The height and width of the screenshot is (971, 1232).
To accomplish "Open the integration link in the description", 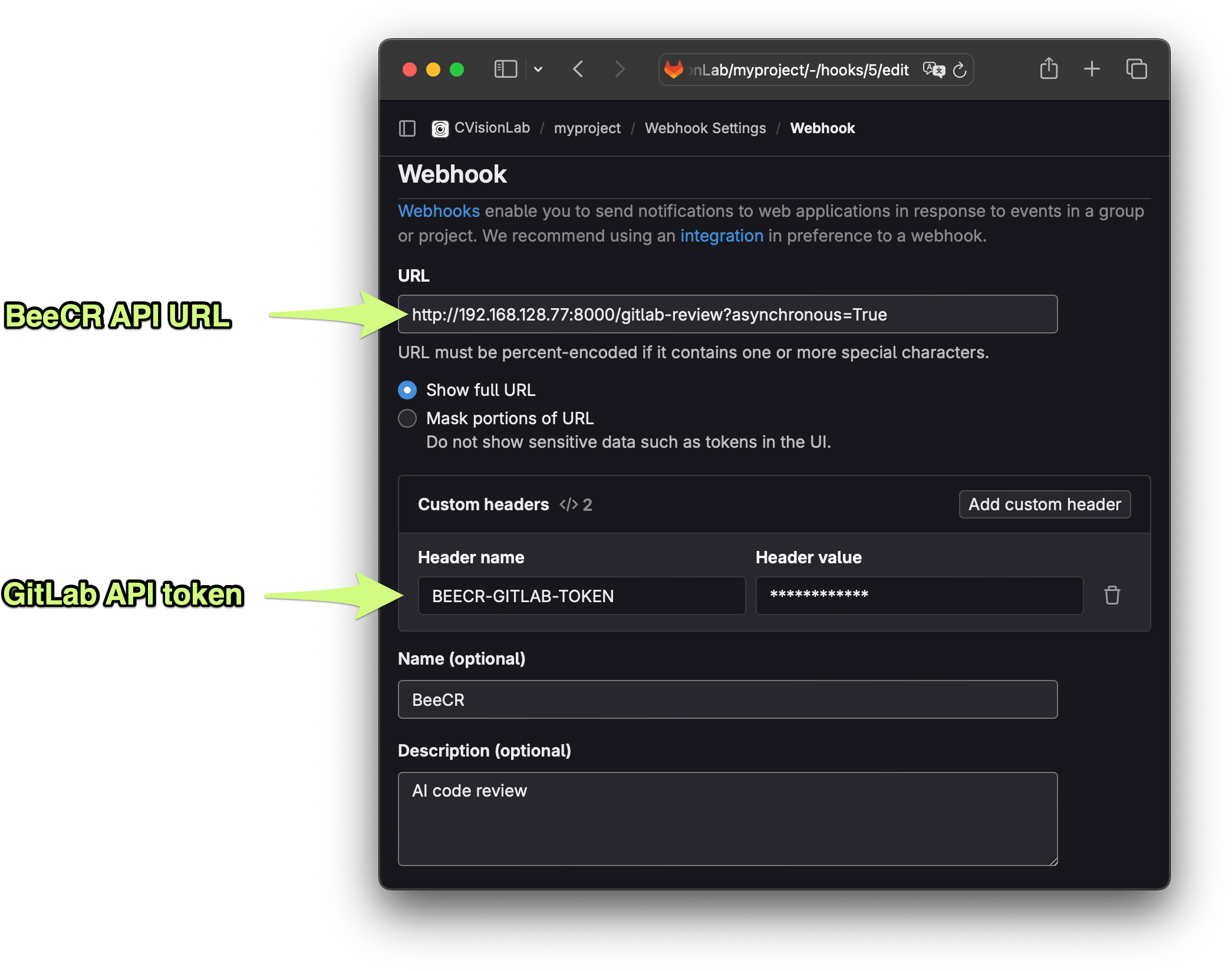I will tap(722, 235).
